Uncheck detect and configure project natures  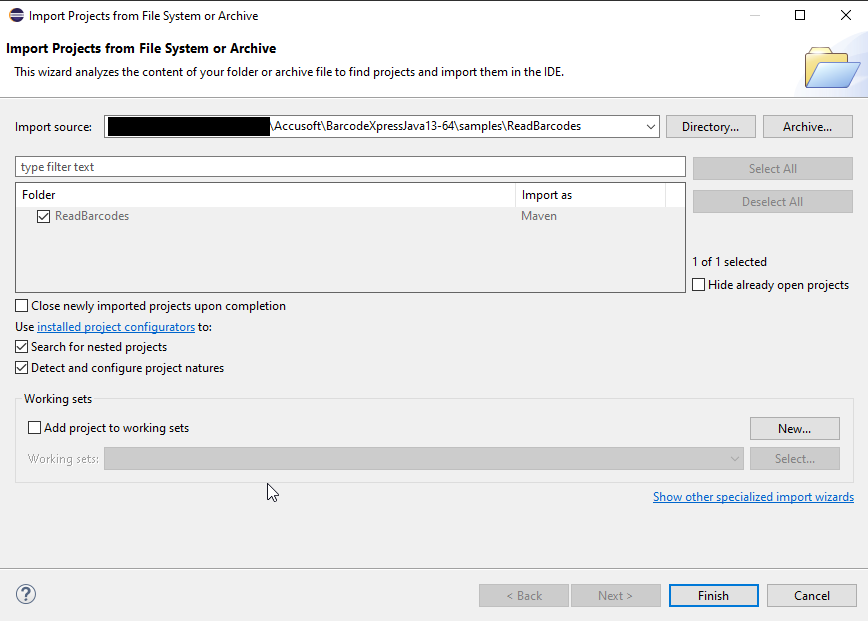pos(21,367)
